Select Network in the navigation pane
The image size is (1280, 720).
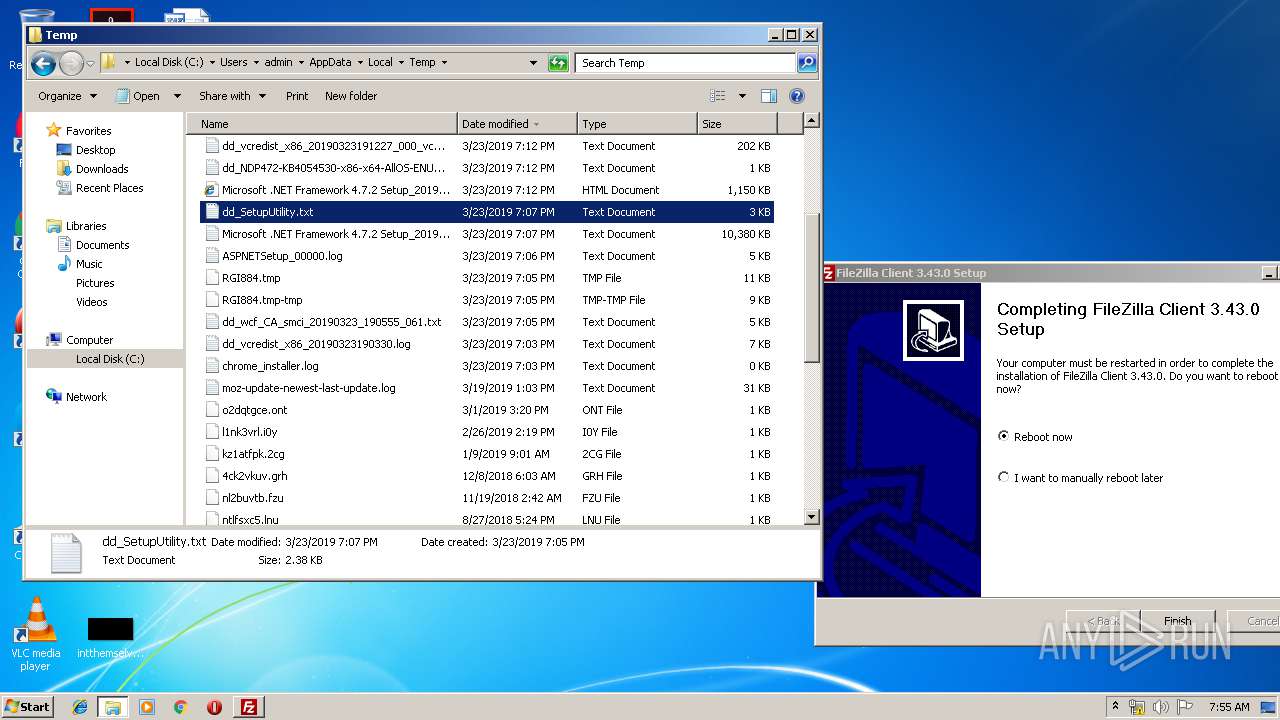(86, 397)
